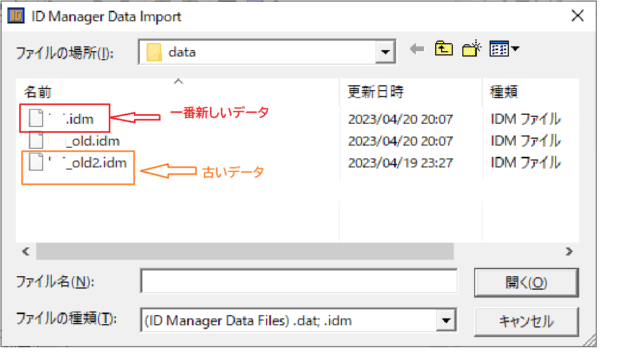The image size is (640, 360).
Task: Select the _old2.idm file icon
Action: tap(36, 162)
